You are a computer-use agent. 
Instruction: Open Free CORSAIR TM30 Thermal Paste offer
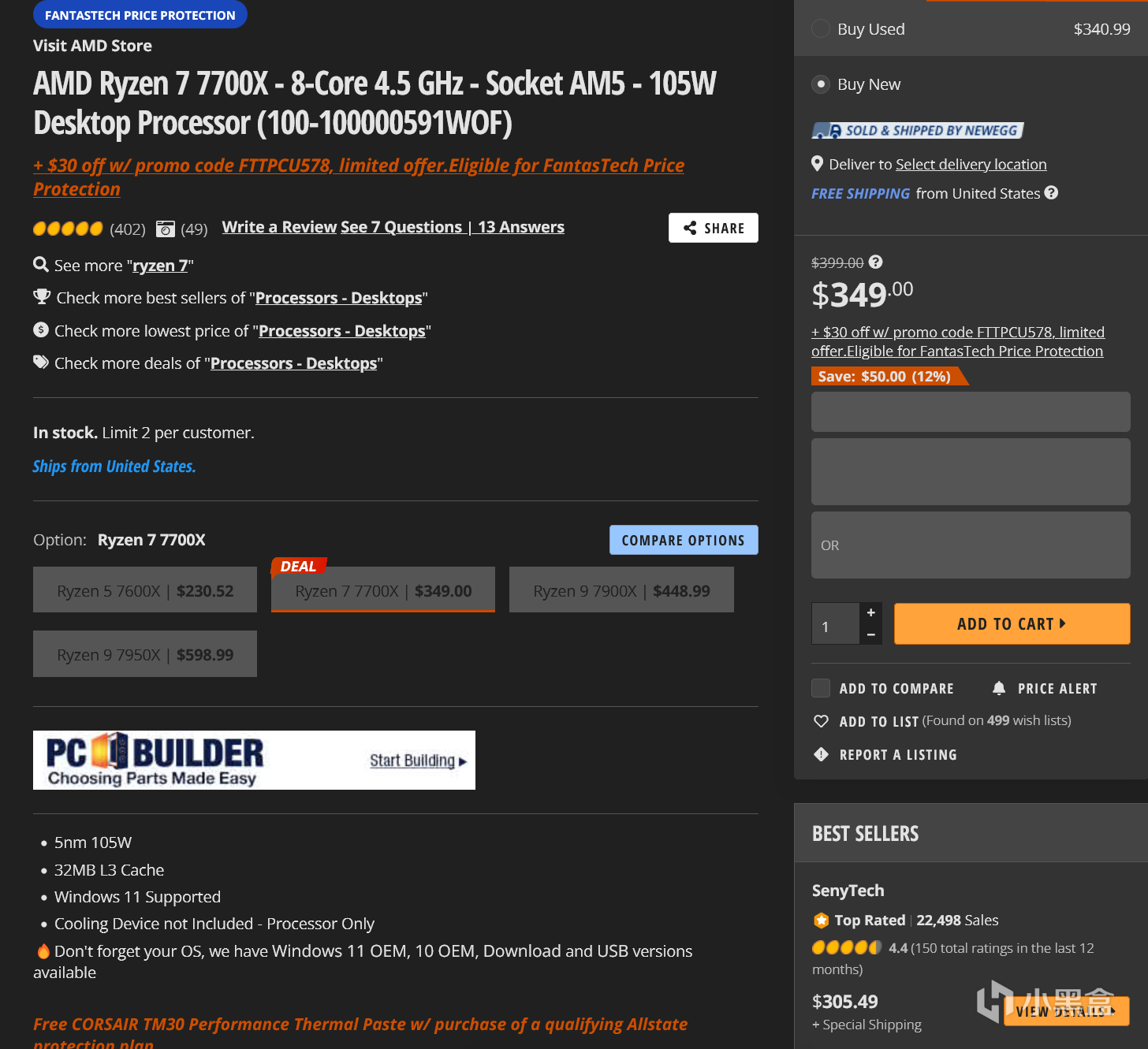360,1033
